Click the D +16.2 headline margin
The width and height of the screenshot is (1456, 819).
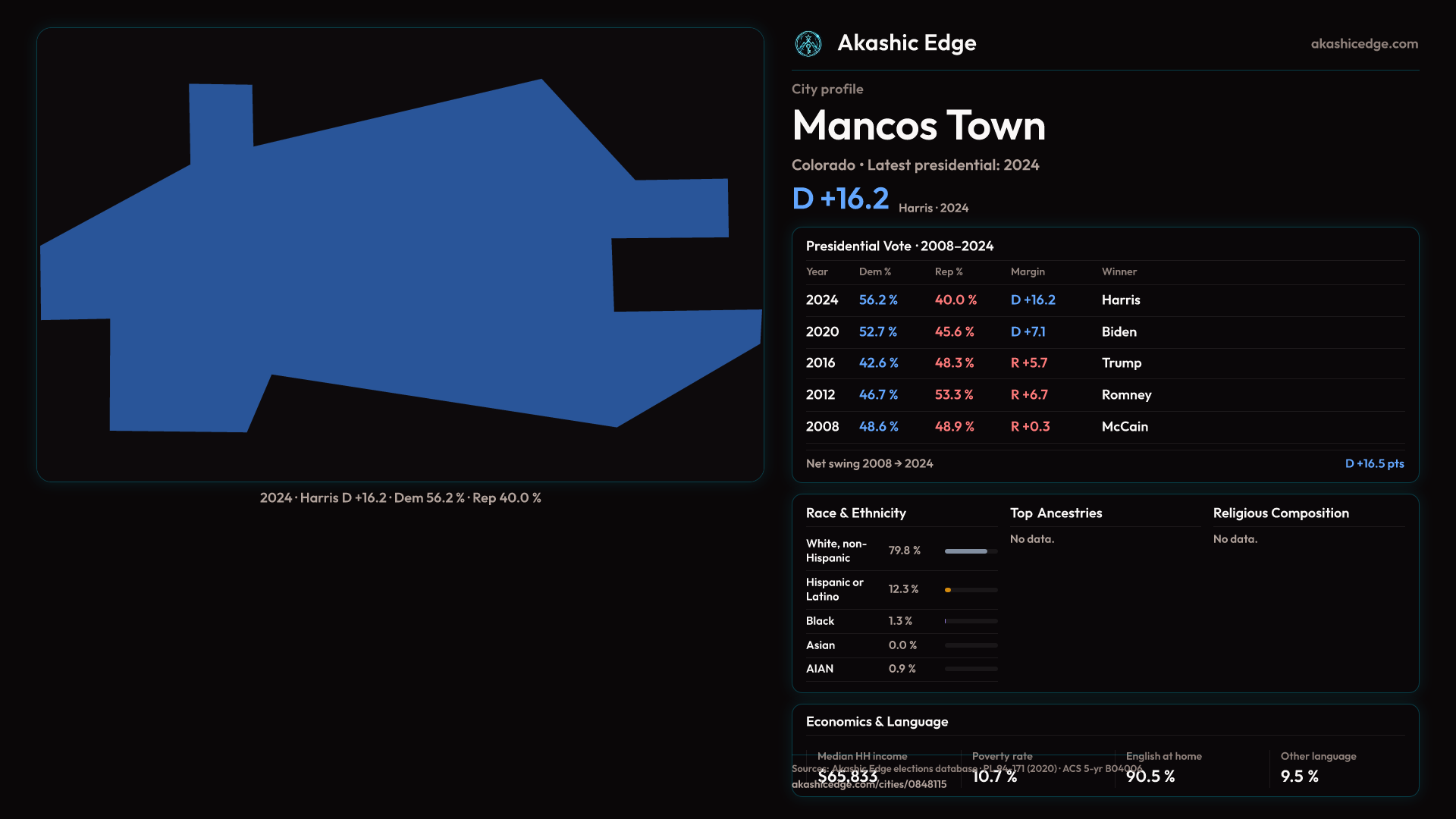click(840, 199)
